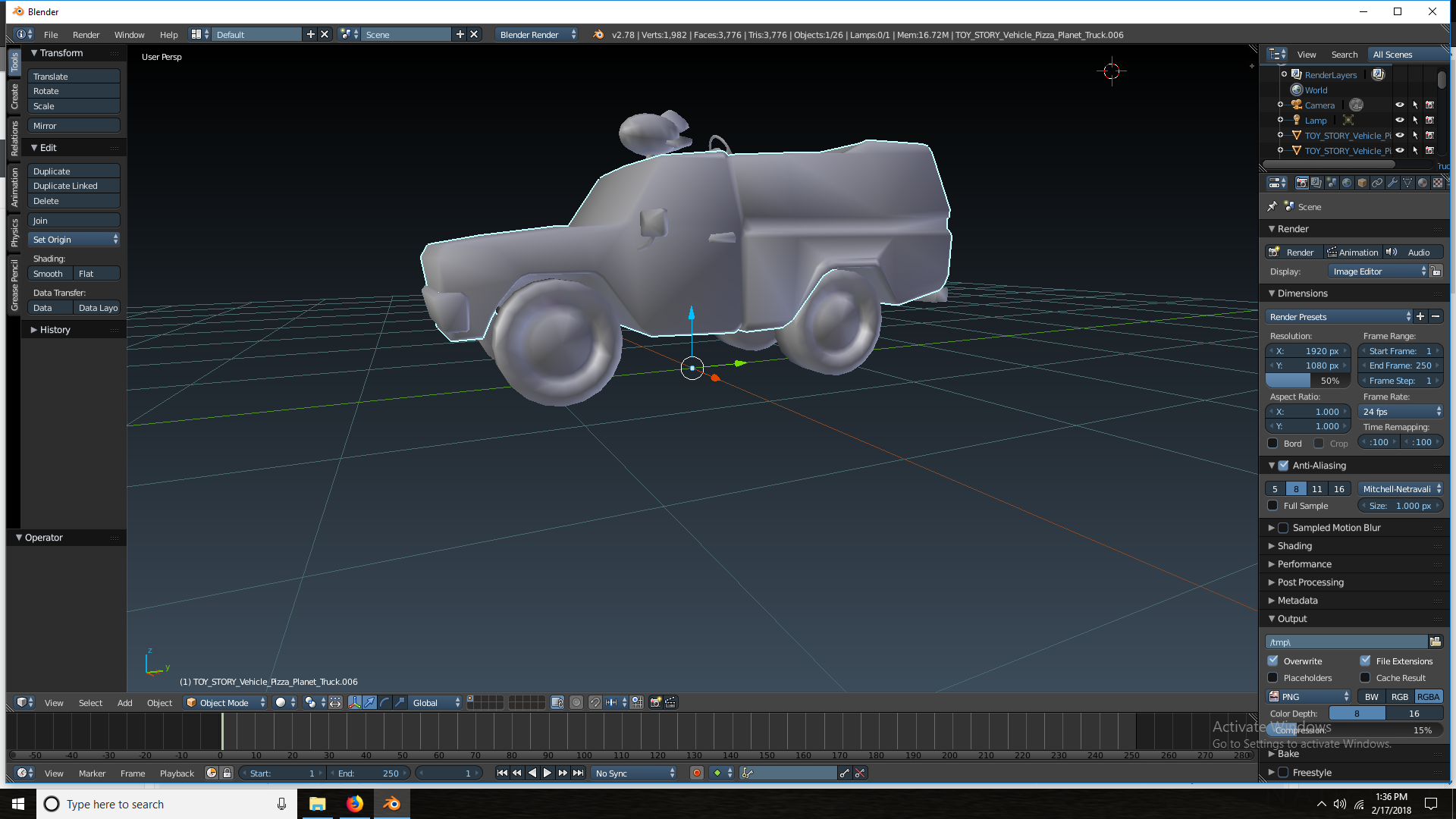Click the OpenGL render active viewport icon
The image size is (1456, 819).
(x=656, y=702)
